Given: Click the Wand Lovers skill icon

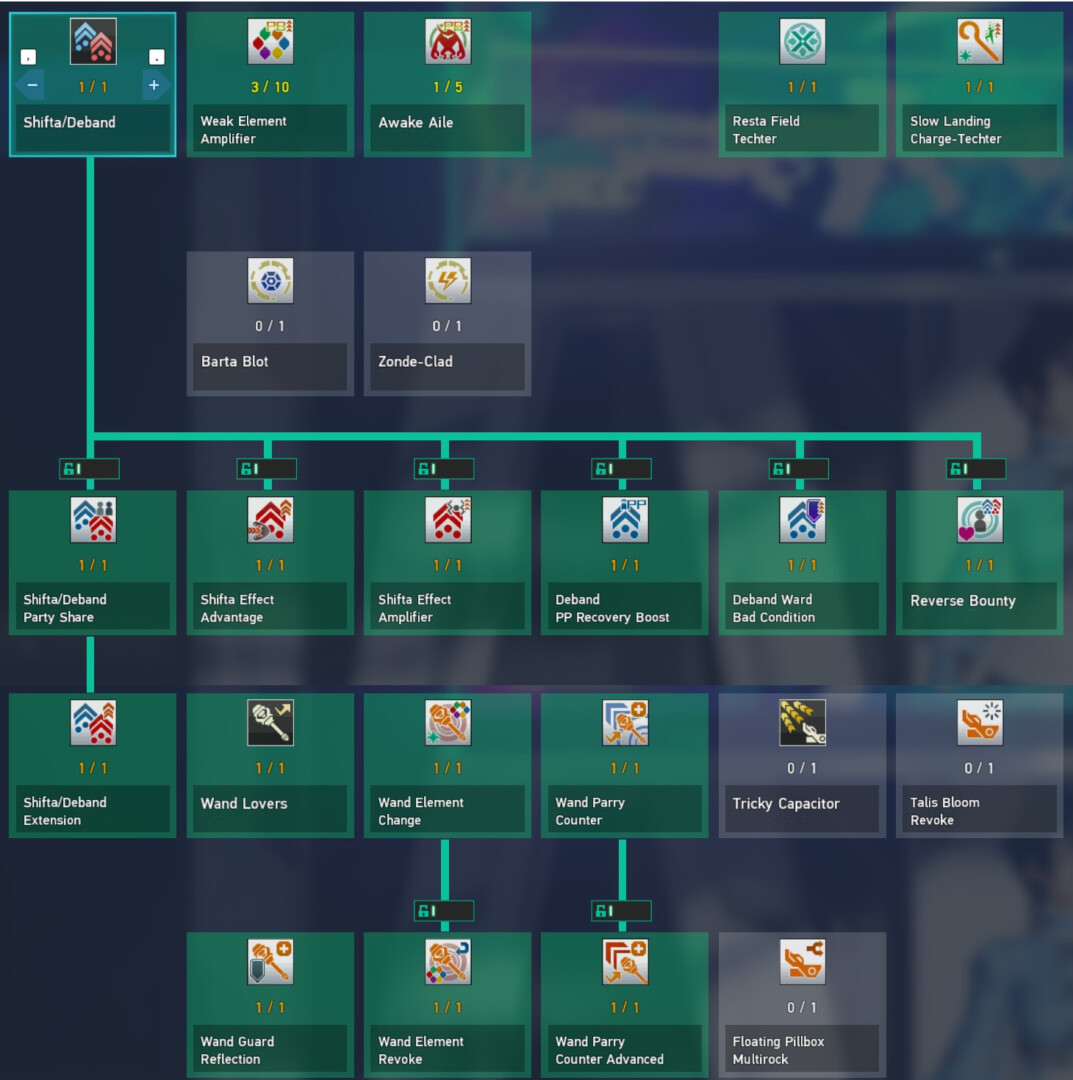Looking at the screenshot, I should click(x=270, y=722).
